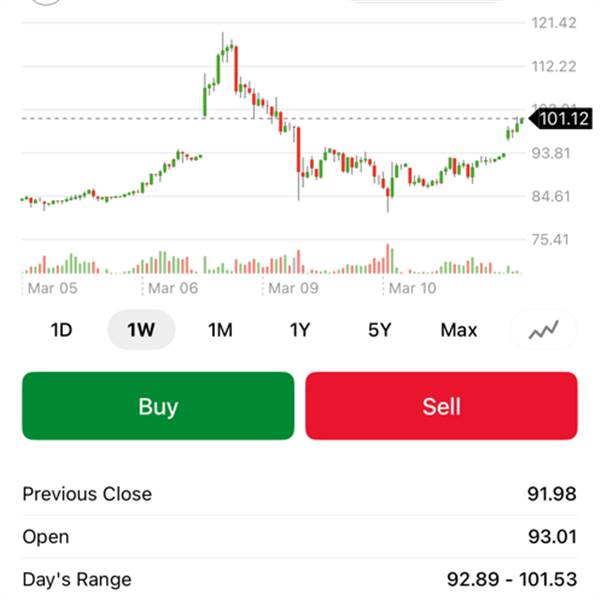Select the 1D time range
Screen dimensions: 600x600
pyautogui.click(x=62, y=330)
